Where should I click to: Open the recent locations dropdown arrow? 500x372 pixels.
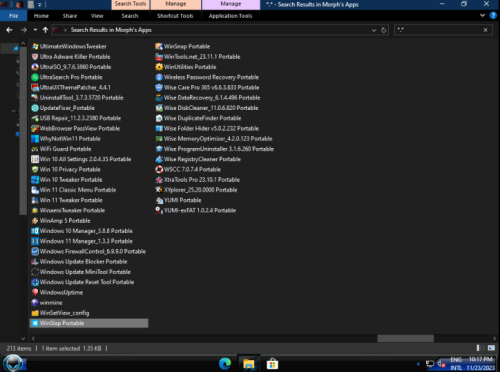click(x=35, y=30)
